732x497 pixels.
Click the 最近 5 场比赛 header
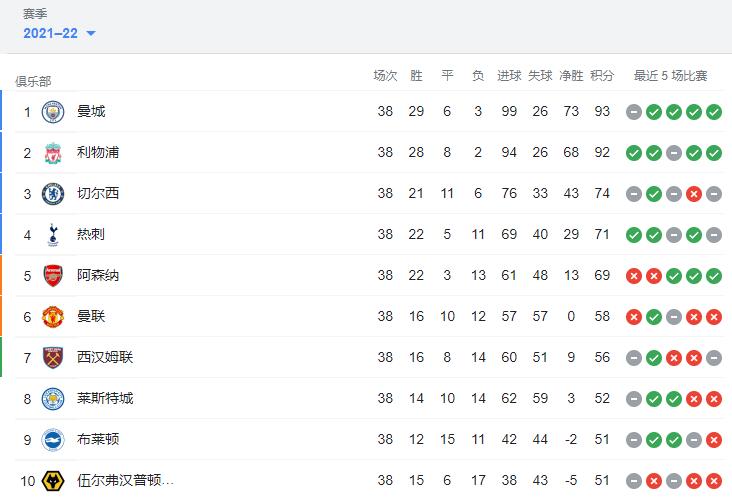point(670,76)
